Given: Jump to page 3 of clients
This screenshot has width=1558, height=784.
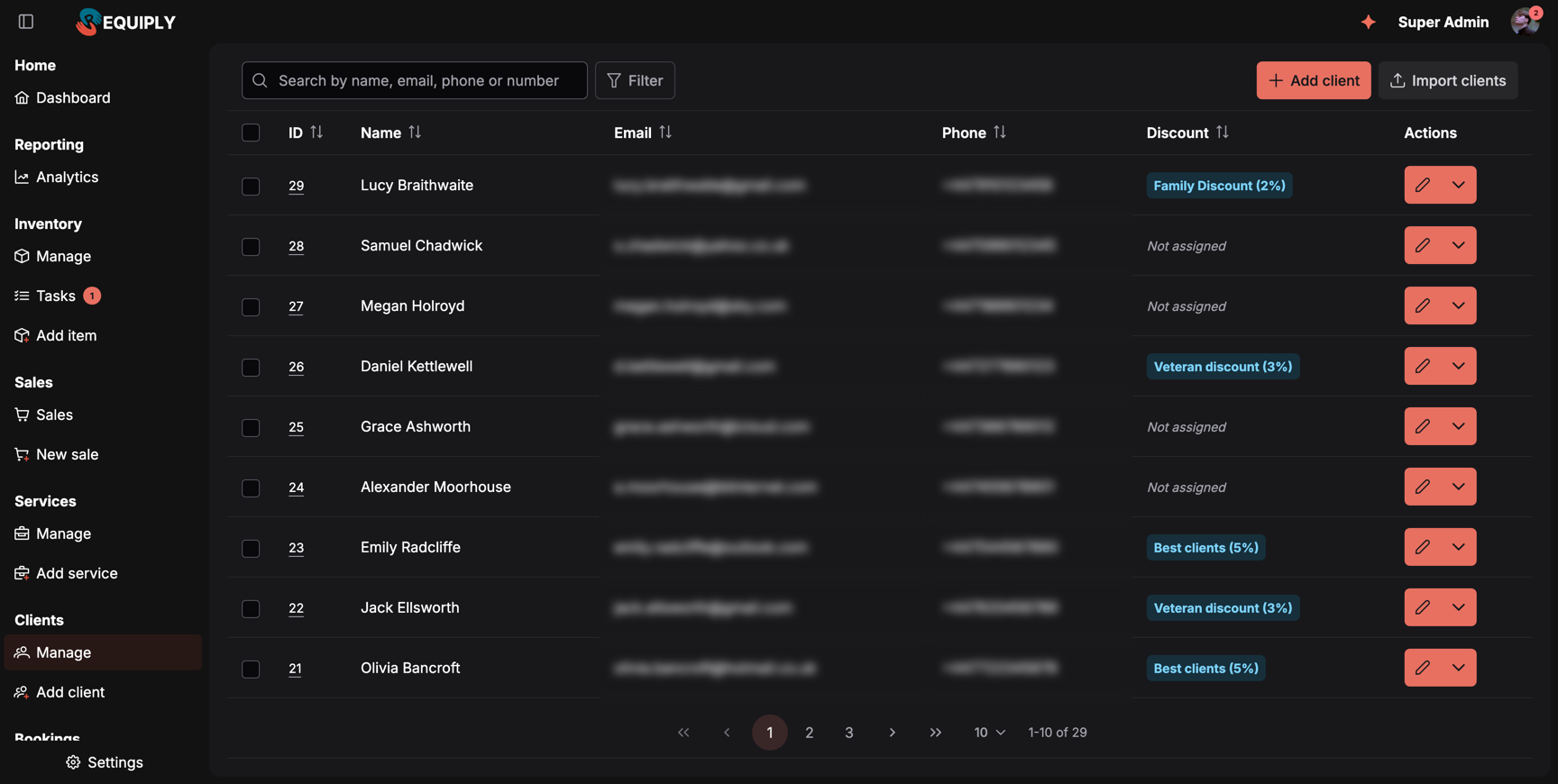Looking at the screenshot, I should tap(849, 733).
